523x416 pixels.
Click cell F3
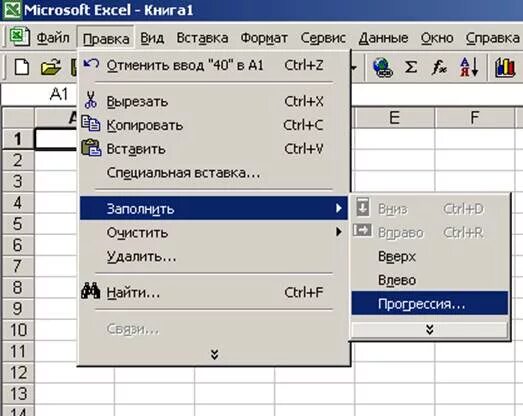475,181
